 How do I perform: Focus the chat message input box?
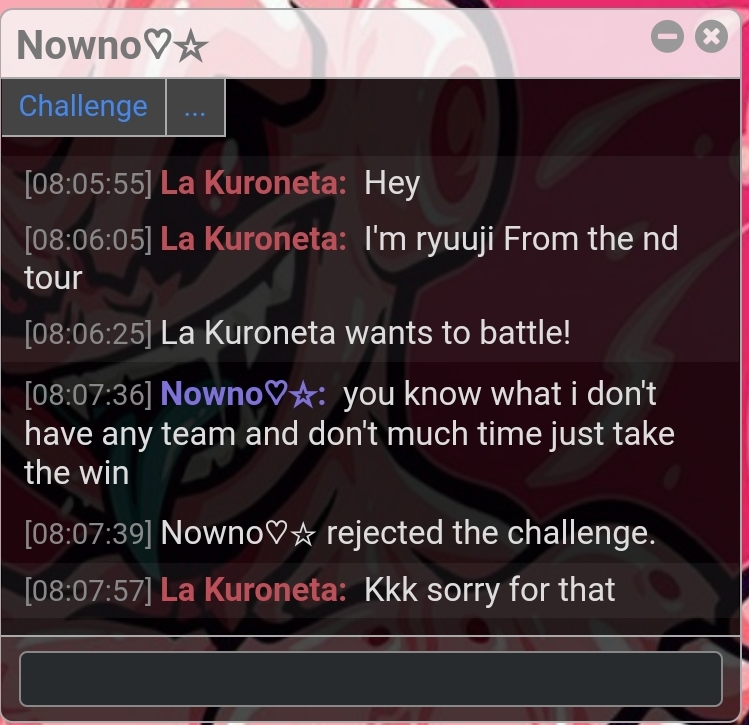[371, 678]
